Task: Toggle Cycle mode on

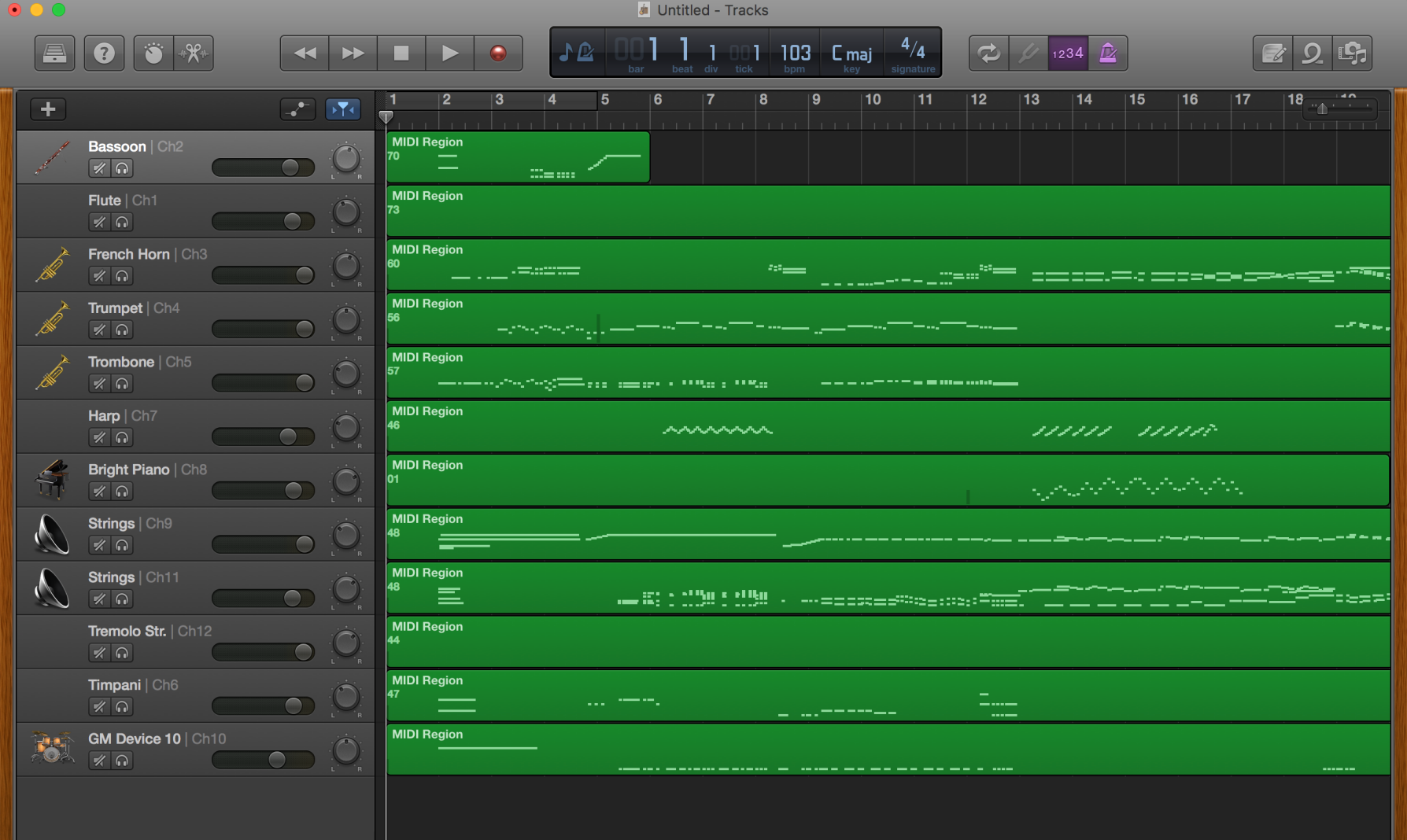Action: (x=988, y=53)
